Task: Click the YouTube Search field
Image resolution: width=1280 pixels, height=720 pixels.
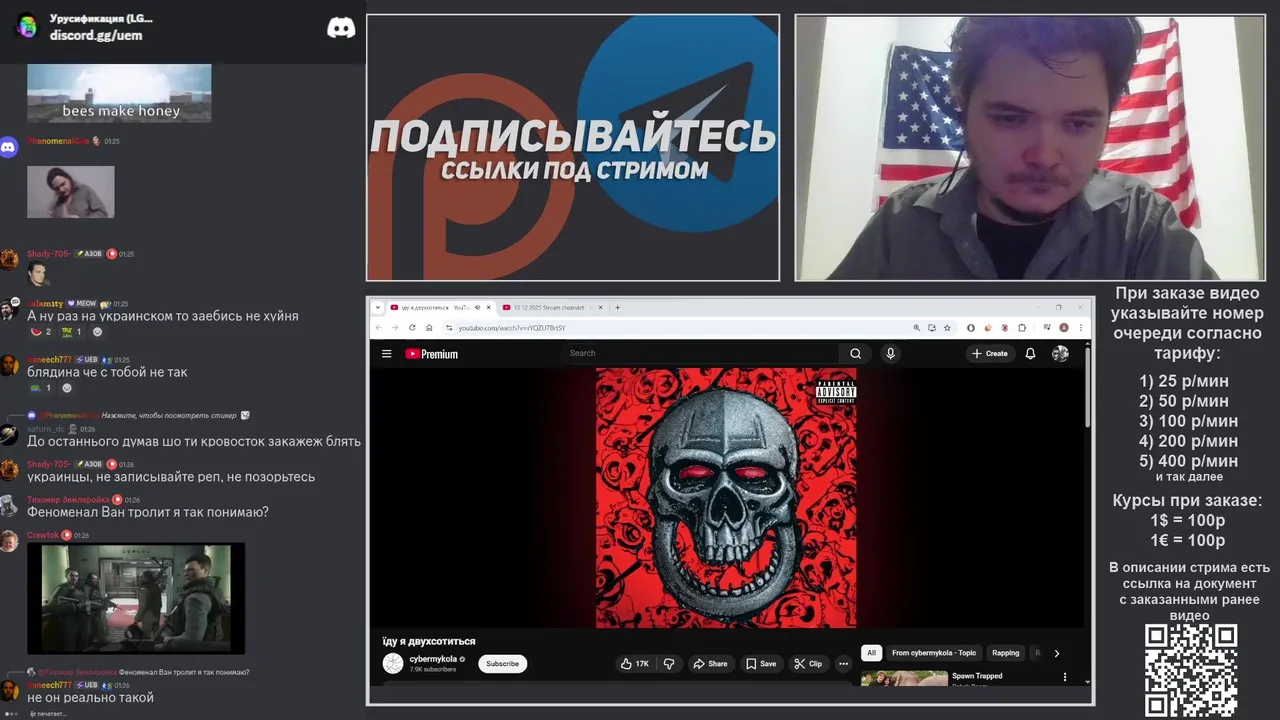Action: click(700, 353)
